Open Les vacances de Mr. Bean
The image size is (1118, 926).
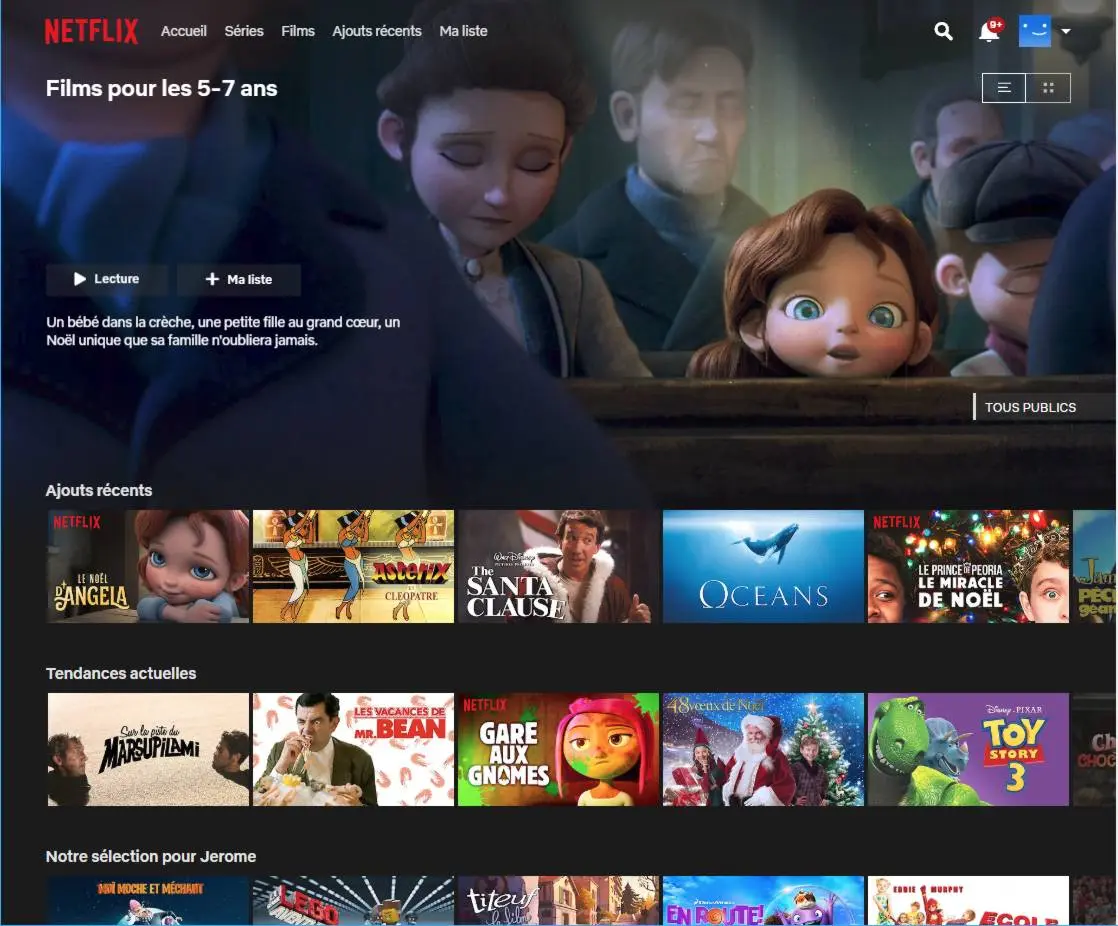coord(354,749)
